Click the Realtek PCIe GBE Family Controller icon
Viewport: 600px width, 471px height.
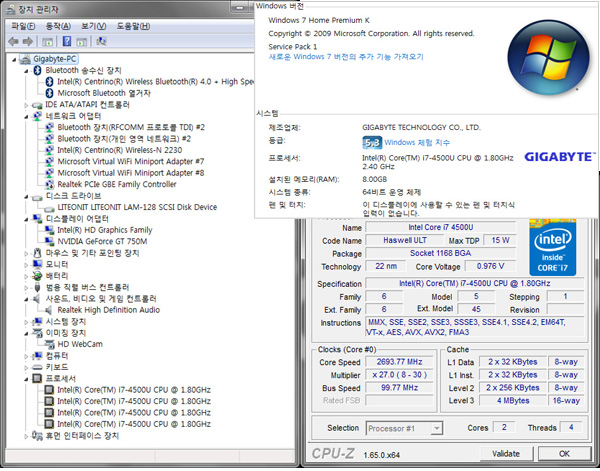tap(50, 184)
